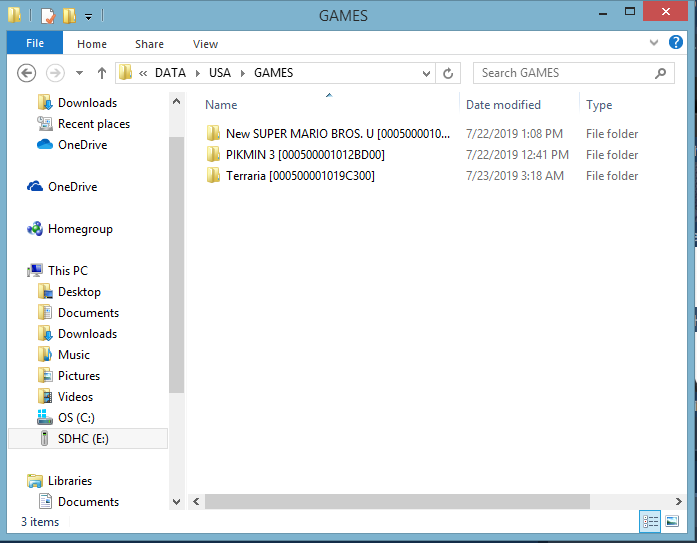Switch to Large icons view icon
The height and width of the screenshot is (543, 697).
[x=672, y=521]
